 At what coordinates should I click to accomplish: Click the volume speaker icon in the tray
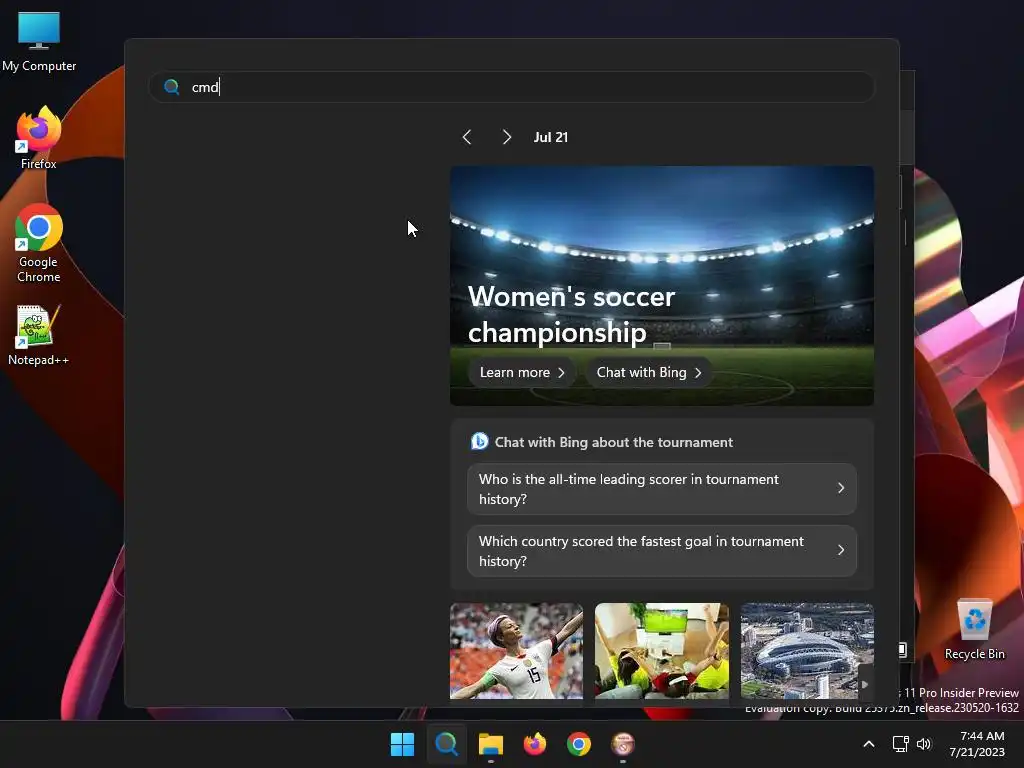(923, 744)
